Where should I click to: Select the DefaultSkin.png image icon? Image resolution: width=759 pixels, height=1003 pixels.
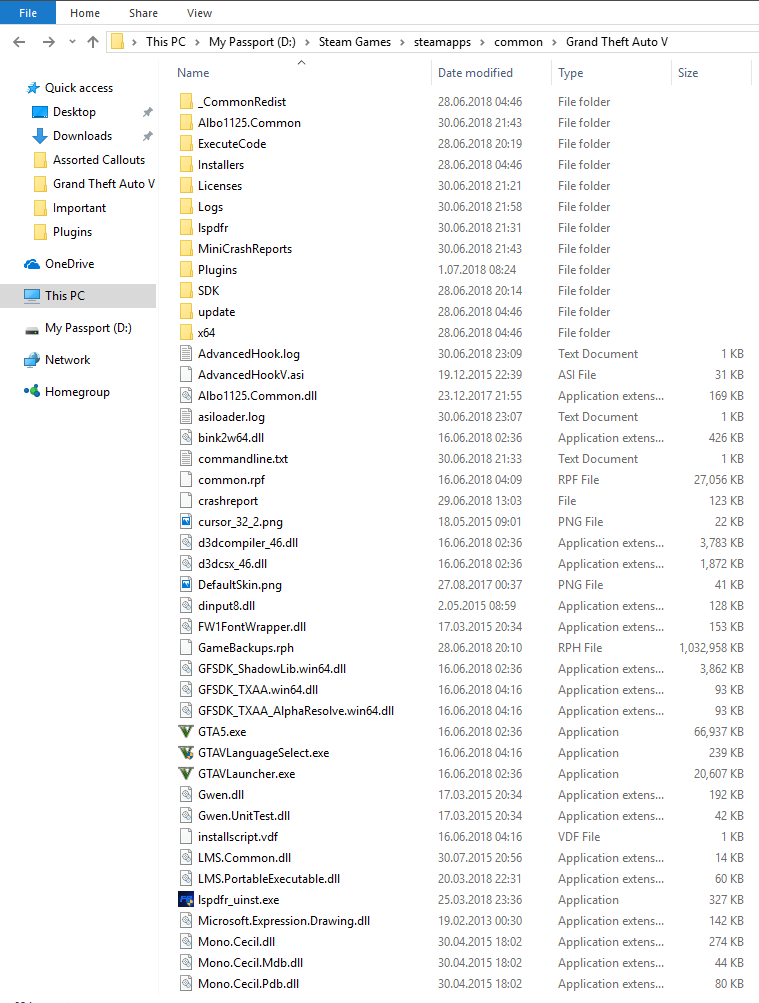pos(186,584)
